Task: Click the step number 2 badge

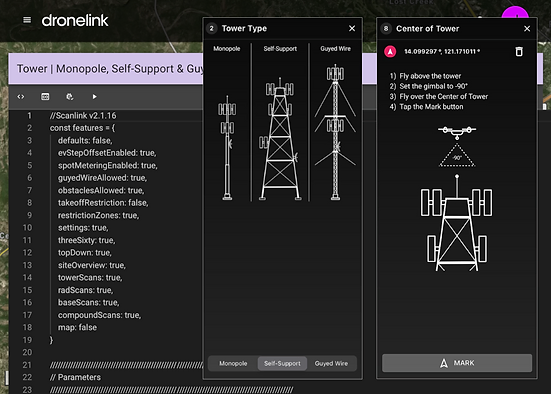Action: click(x=212, y=28)
